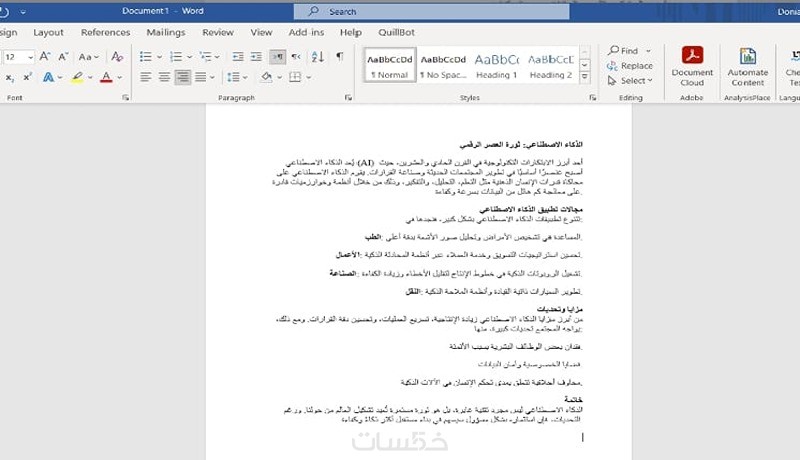Sort the selection with the A-Z icon
Image resolution: width=800 pixels, height=460 pixels.
pyautogui.click(x=317, y=57)
